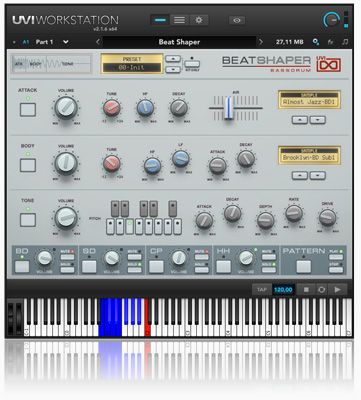Open the fx page

click(x=330, y=42)
